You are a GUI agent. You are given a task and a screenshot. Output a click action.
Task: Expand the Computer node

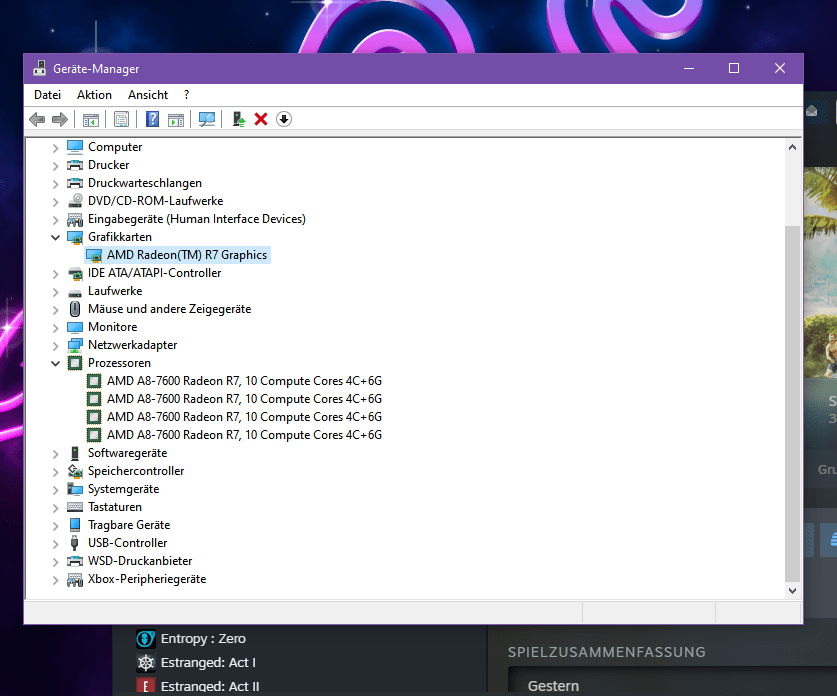pos(56,147)
